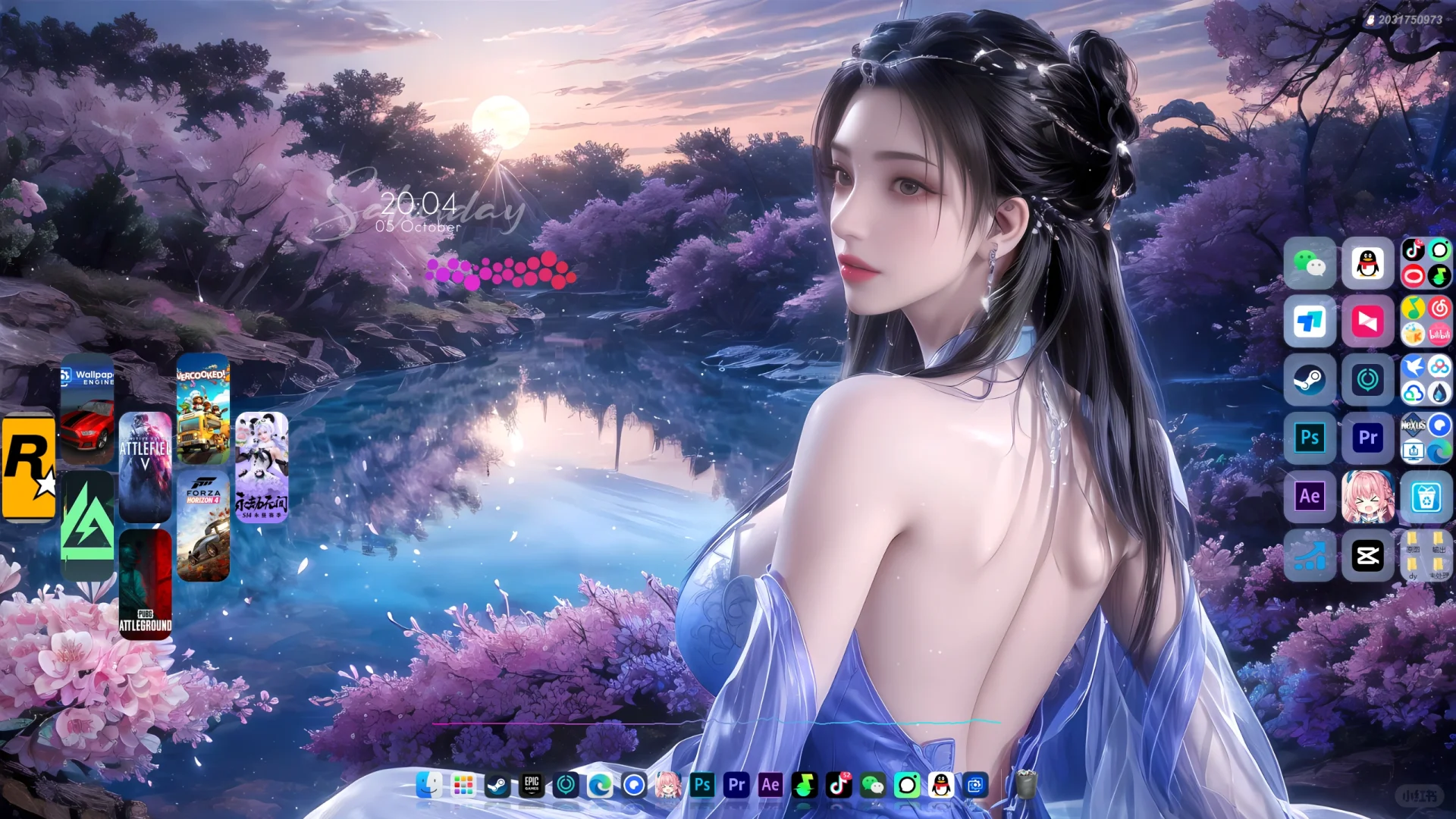
Task: Open WeChat tile in the right icon grid
Action: click(x=1310, y=263)
